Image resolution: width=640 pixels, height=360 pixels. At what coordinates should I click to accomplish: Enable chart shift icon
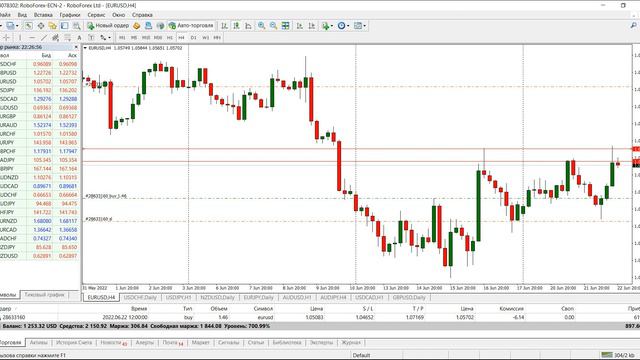(x=311, y=26)
